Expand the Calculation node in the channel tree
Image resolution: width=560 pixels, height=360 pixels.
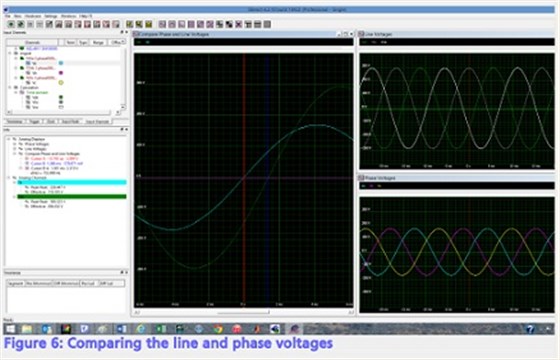click(10, 88)
